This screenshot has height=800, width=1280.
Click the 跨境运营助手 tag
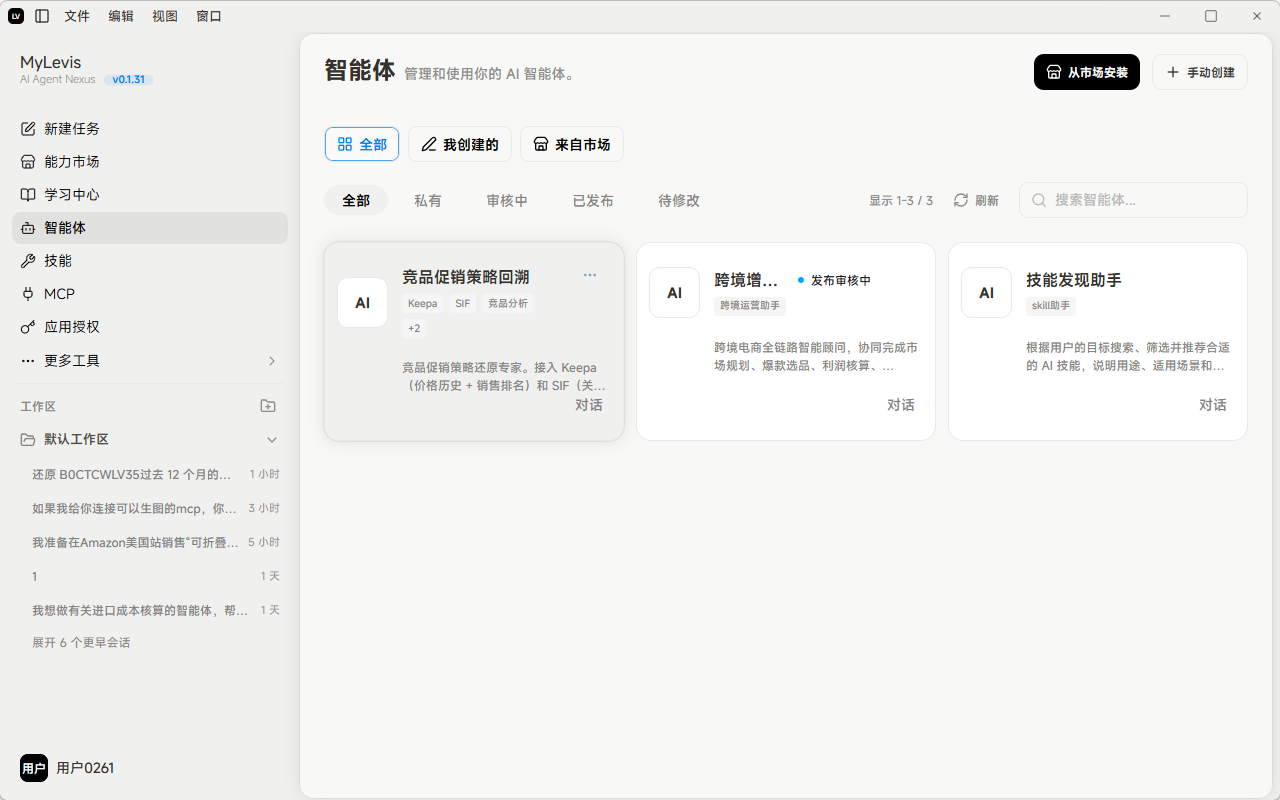[750, 305]
